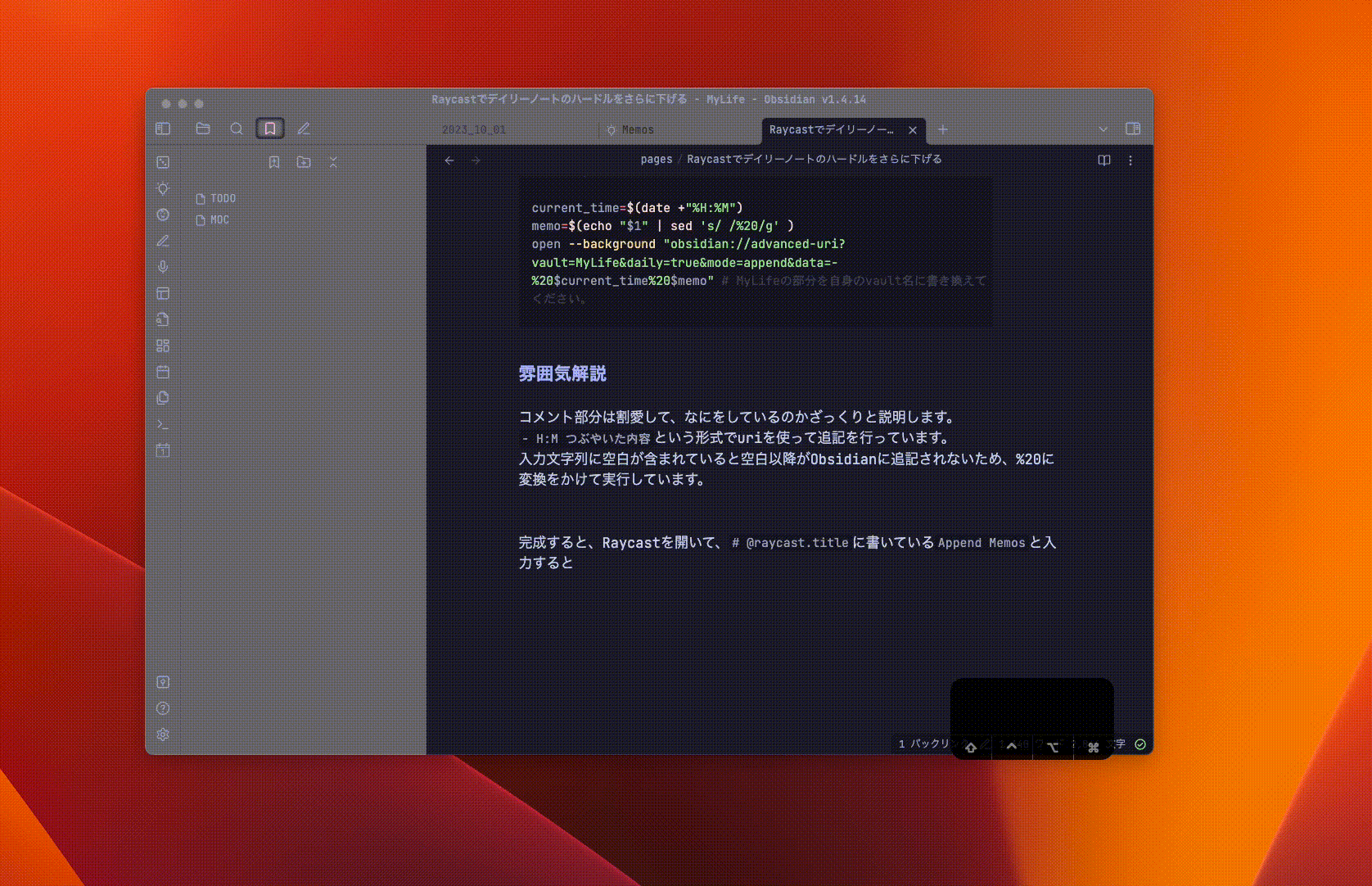Click the inline code # @raycast.title
Image resolution: width=1372 pixels, height=886 pixels.
[790, 543]
